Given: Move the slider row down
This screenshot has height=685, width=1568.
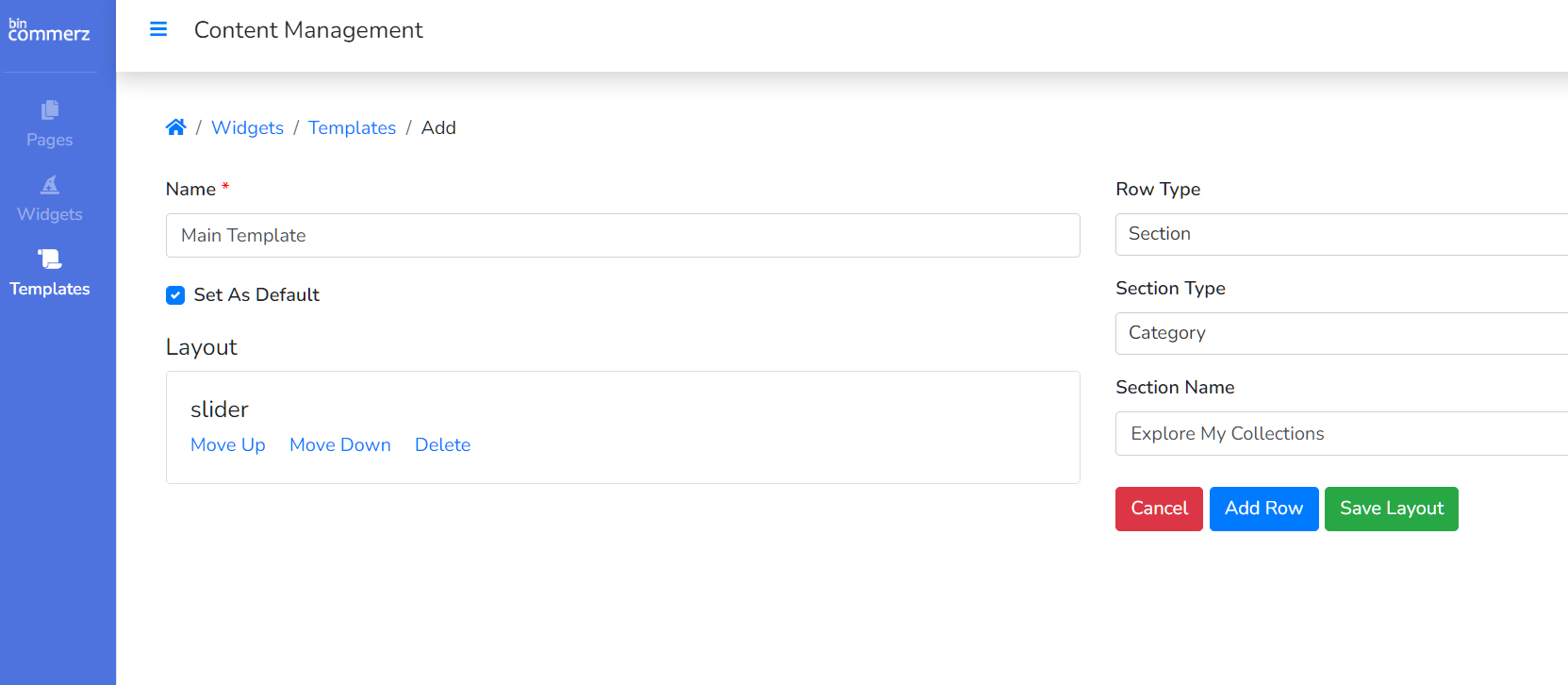Looking at the screenshot, I should (340, 444).
